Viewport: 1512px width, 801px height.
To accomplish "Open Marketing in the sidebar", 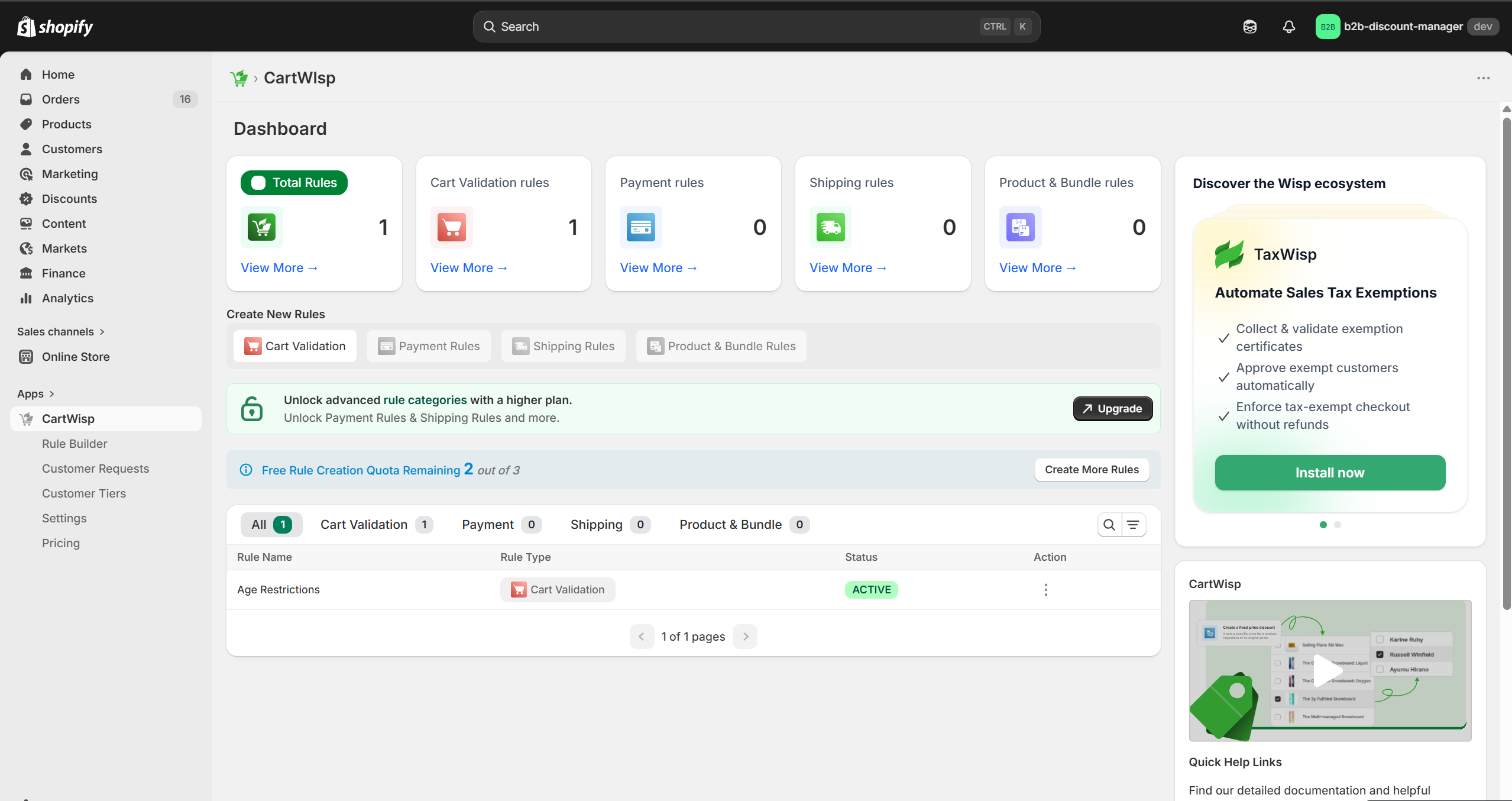I will point(106,174).
